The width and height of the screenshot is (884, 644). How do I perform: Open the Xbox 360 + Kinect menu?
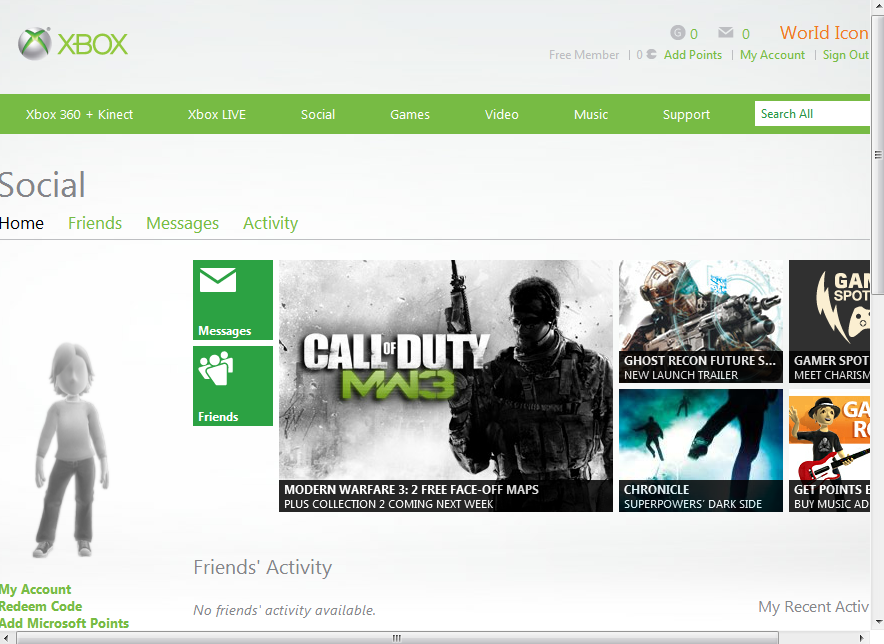click(79, 114)
